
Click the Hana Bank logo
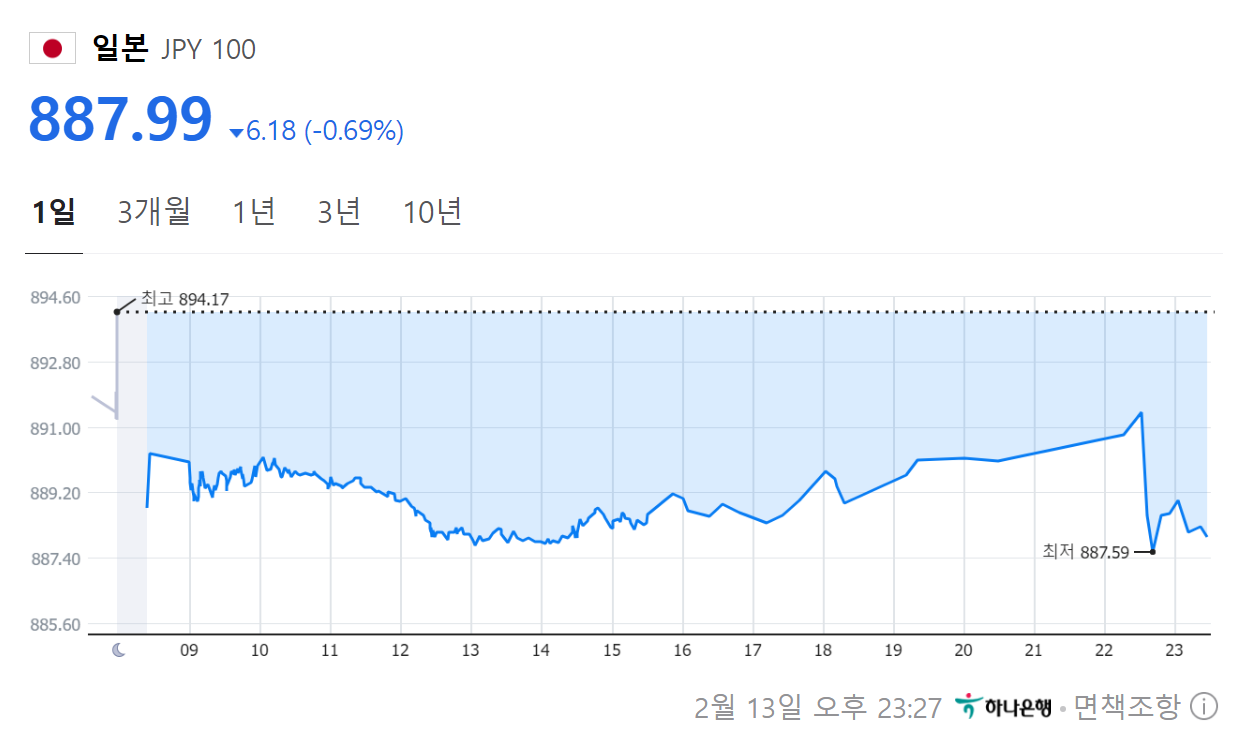(1003, 707)
